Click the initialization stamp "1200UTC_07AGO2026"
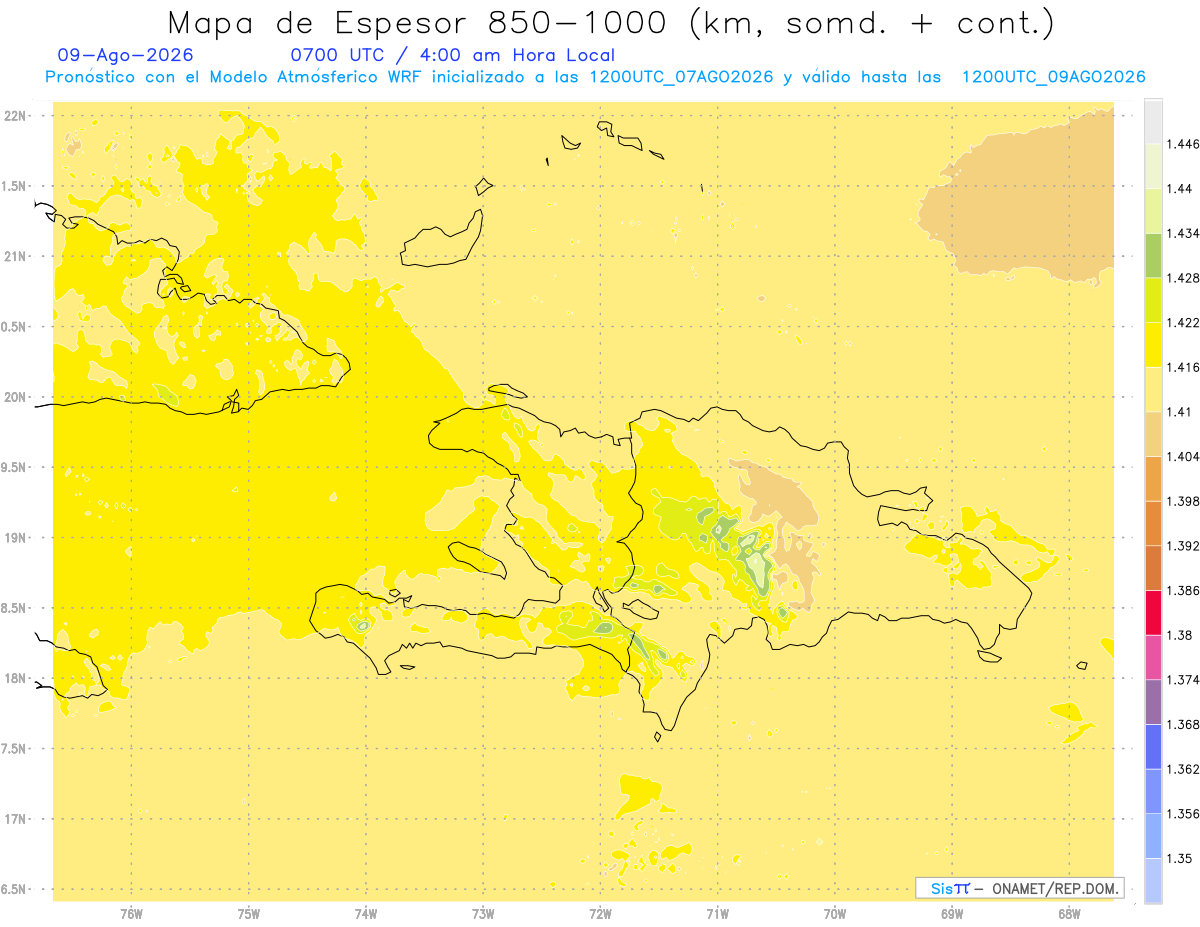This screenshot has height=927, width=1200. point(681,77)
